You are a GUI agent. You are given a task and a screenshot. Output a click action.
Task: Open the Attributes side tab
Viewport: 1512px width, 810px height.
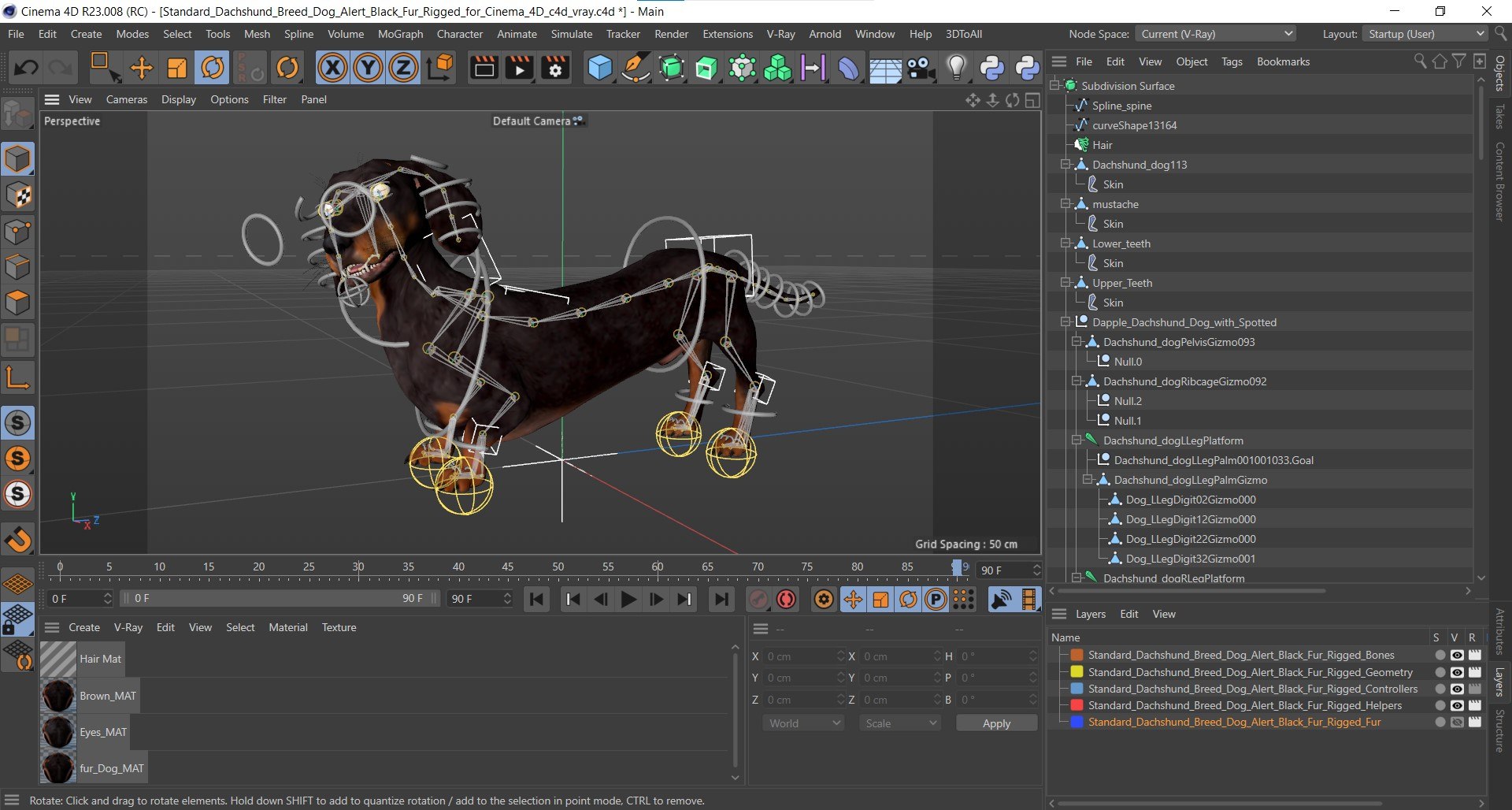pos(1500,631)
